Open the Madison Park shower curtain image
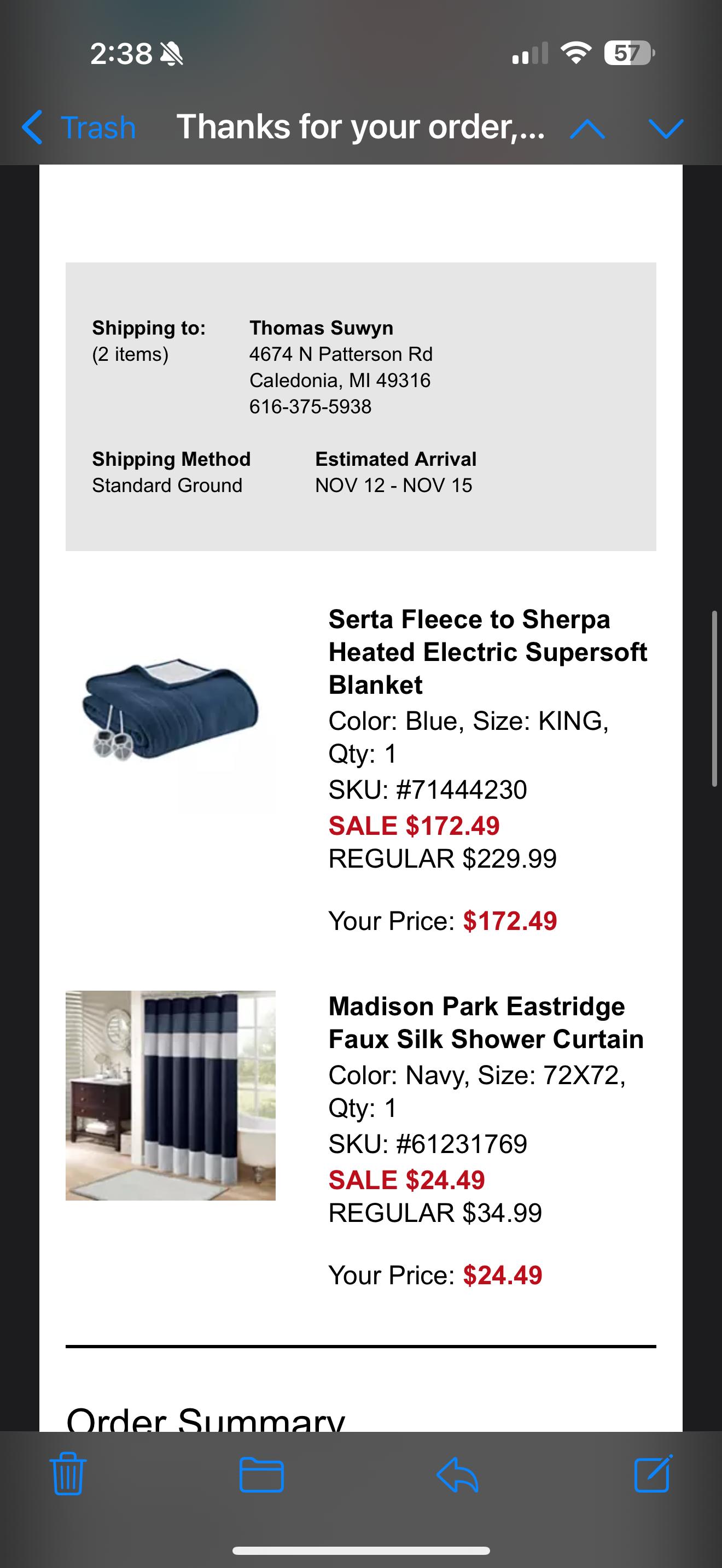722x1568 pixels. point(171,1096)
